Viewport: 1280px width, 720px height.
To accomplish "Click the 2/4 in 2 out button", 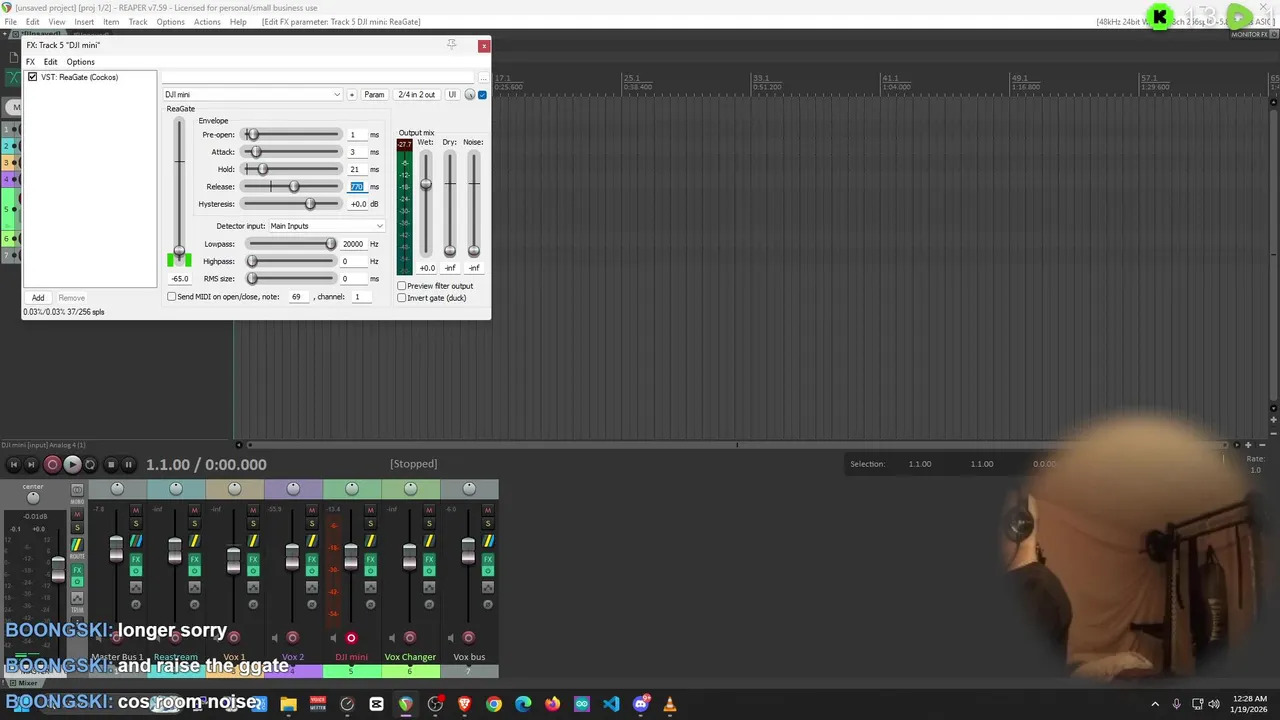I will (x=417, y=95).
